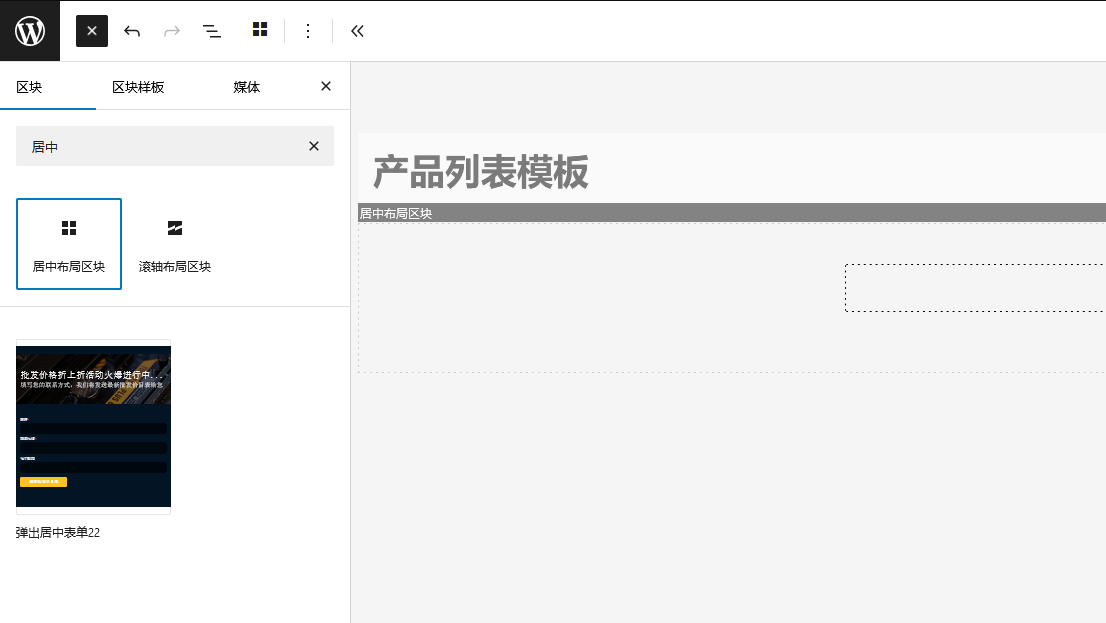Open the 媒体 tab
The width and height of the screenshot is (1106, 623).
click(x=246, y=86)
